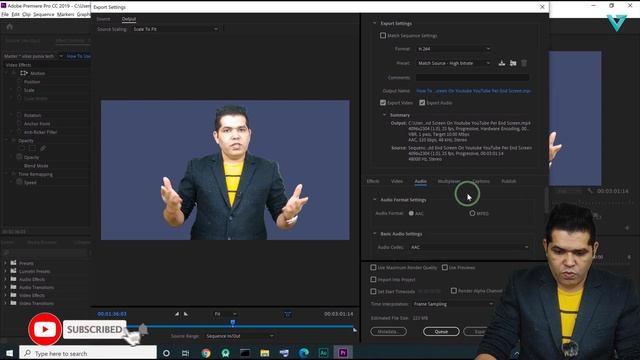The width and height of the screenshot is (640, 360).
Task: Open Google Chrome from the taskbar
Action: pyautogui.click(x=206, y=353)
